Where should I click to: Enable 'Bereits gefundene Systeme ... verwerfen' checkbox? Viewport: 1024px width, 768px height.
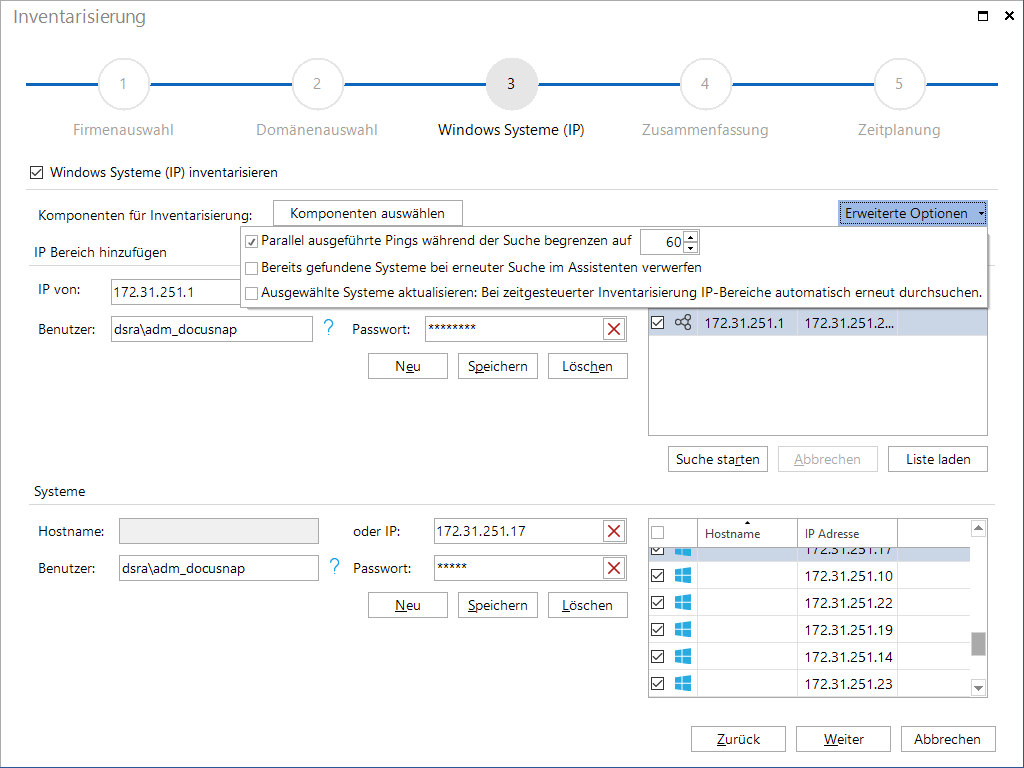click(x=251, y=268)
